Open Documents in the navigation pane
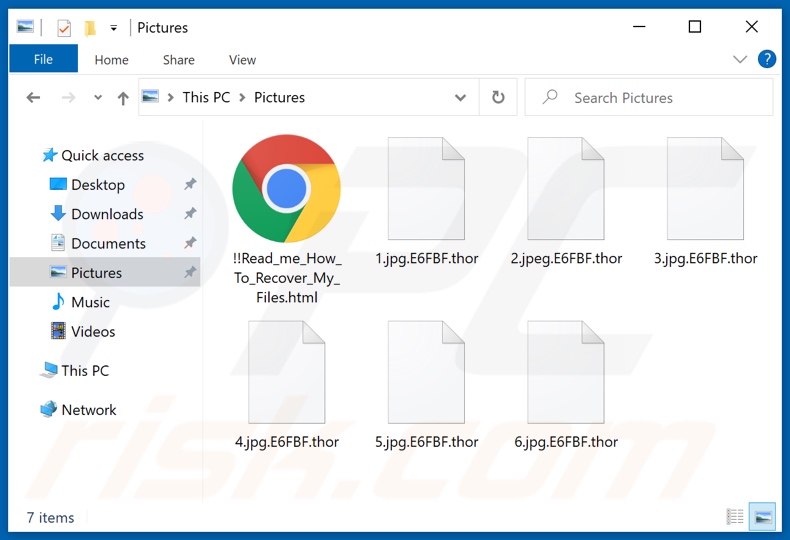Image resolution: width=790 pixels, height=540 pixels. pos(99,243)
